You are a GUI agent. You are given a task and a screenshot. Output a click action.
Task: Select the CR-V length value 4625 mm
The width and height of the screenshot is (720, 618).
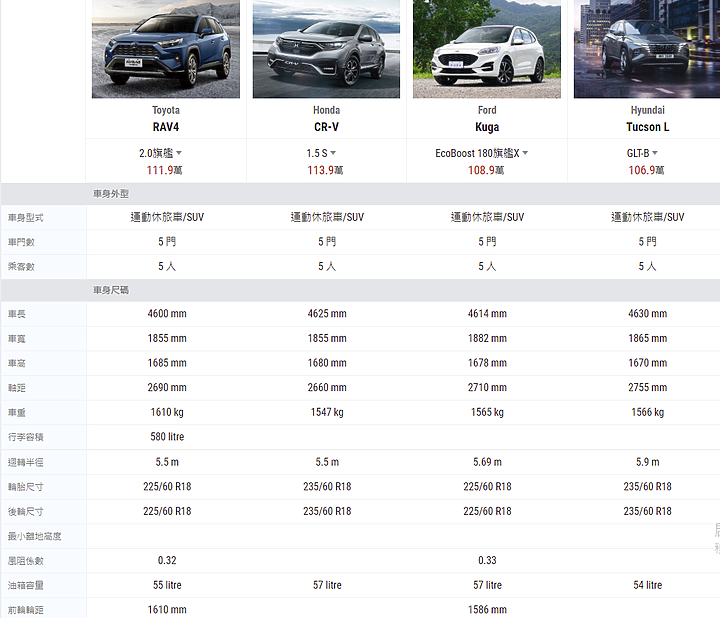pos(327,314)
